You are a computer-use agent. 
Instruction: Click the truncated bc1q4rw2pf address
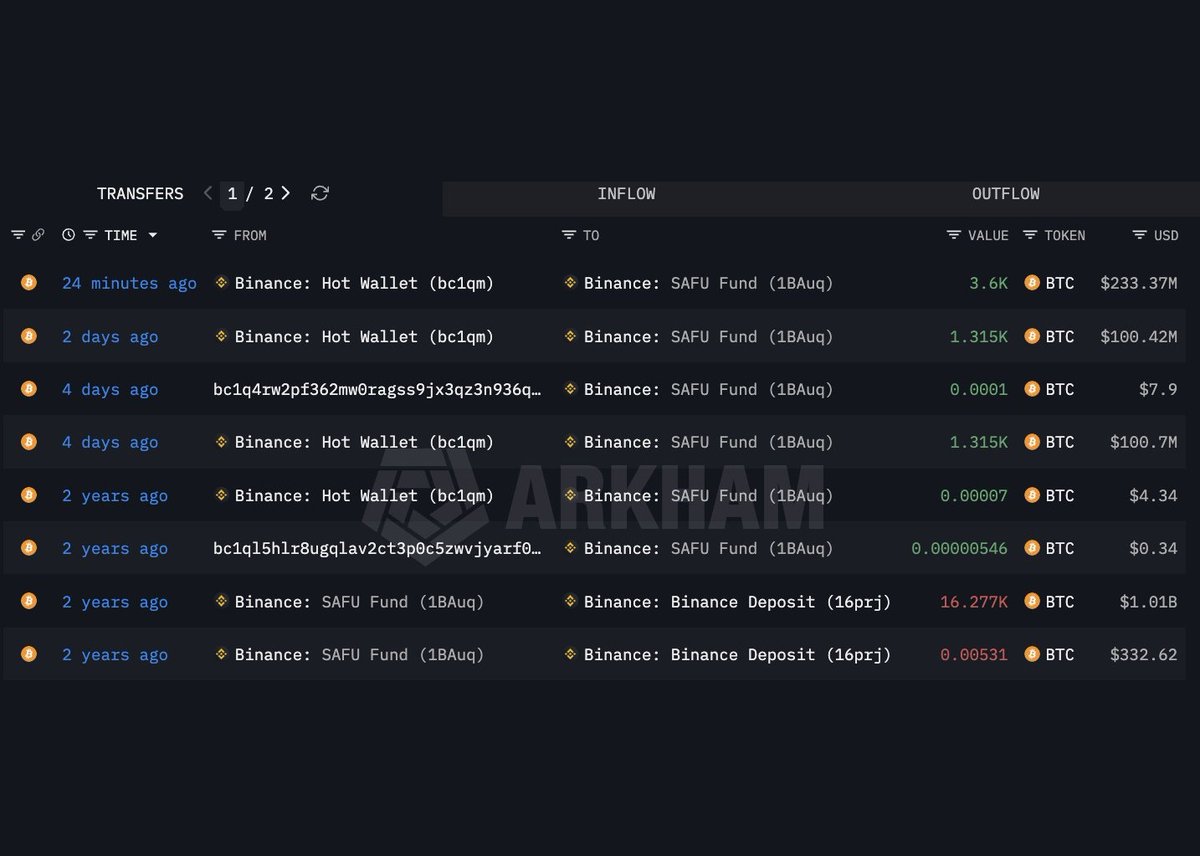tap(378, 389)
